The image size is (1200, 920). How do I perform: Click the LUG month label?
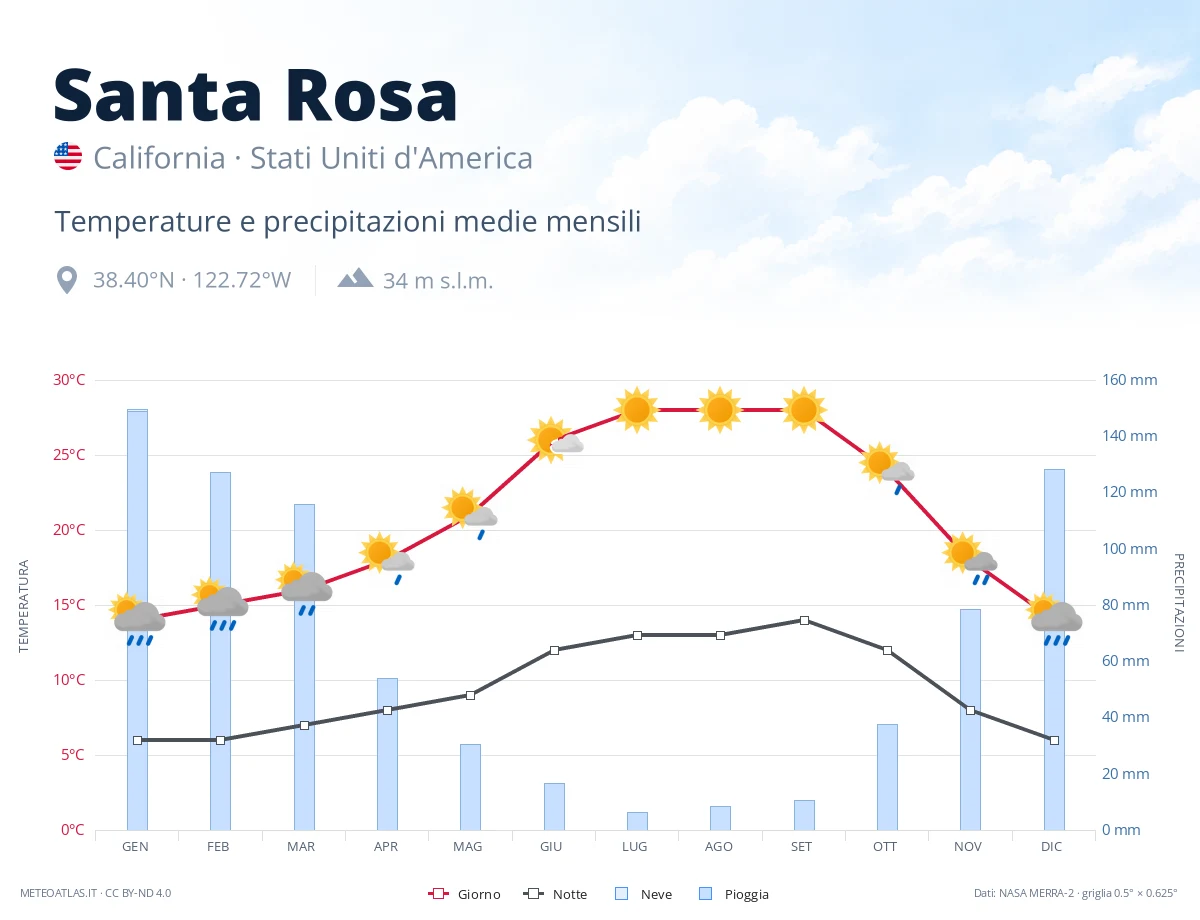pyautogui.click(x=635, y=846)
